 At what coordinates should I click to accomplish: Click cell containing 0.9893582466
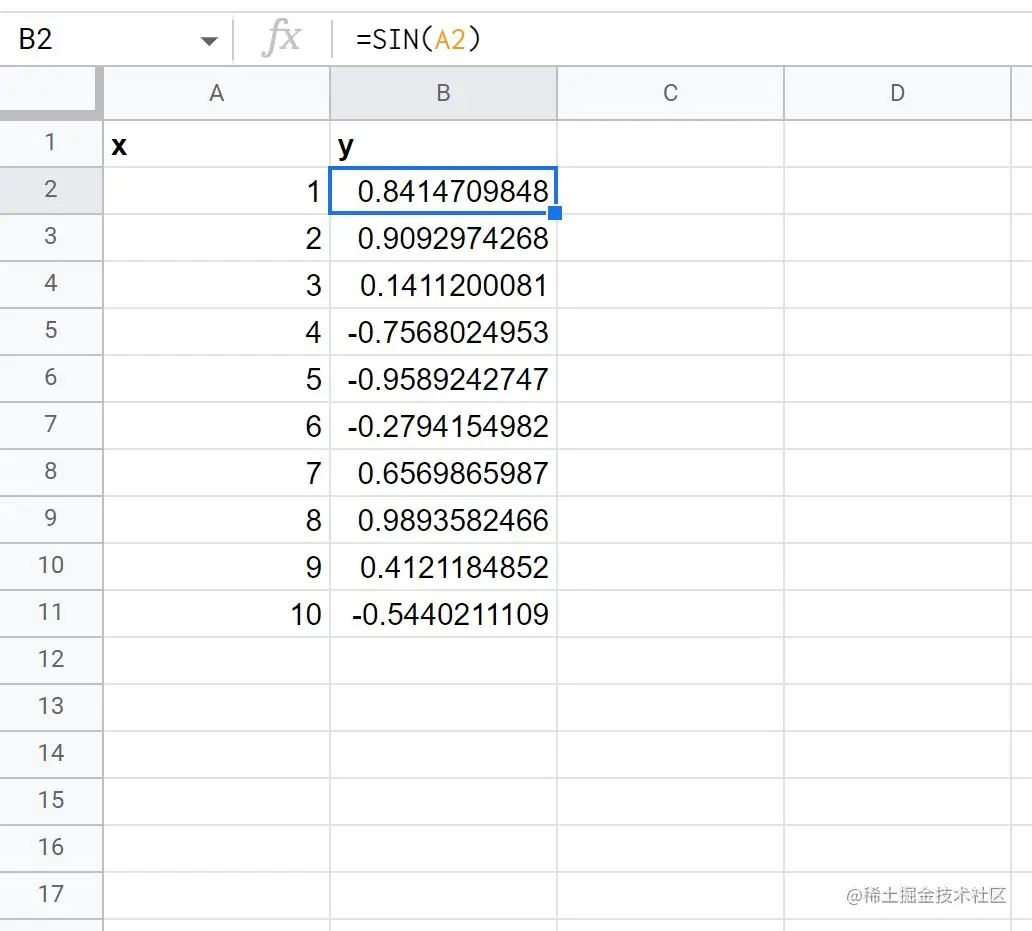[x=444, y=519]
